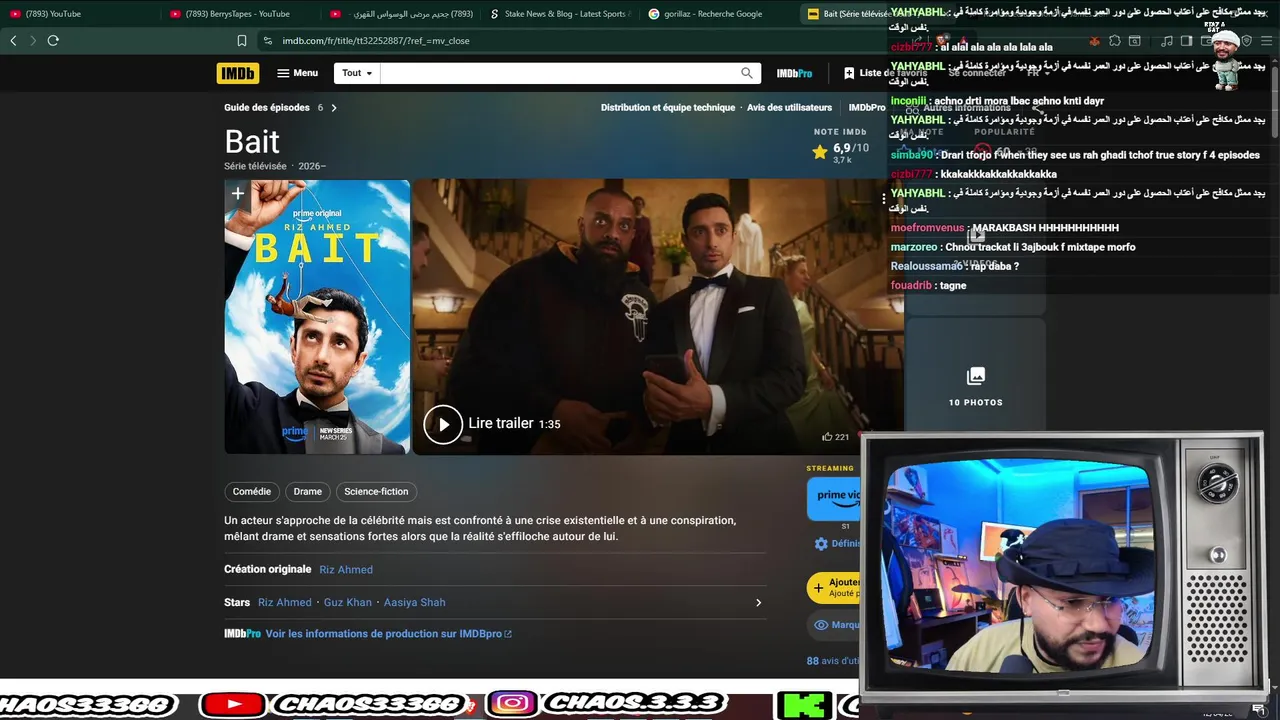Click the YouTube icon in bottom banner
Screen dimensions: 1280x720
point(232,704)
